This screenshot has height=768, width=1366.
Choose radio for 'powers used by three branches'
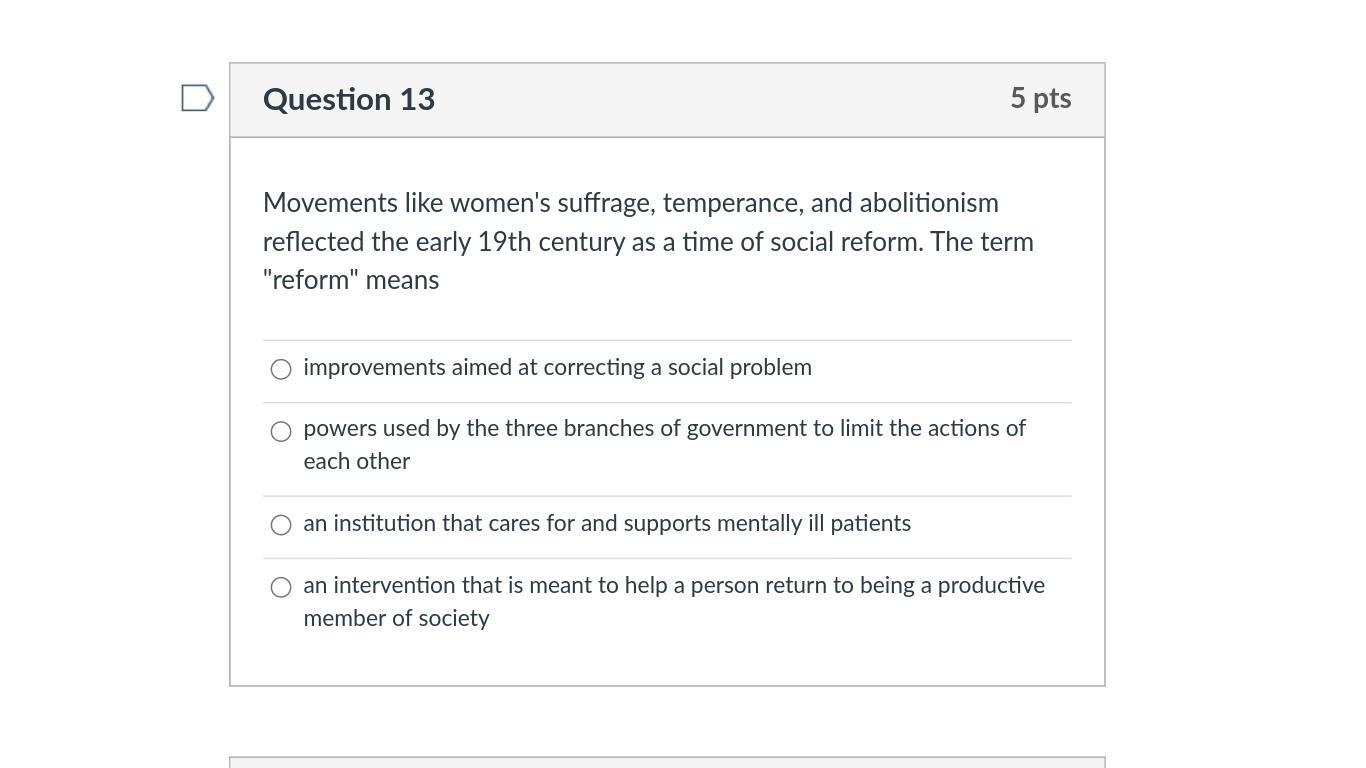point(281,431)
